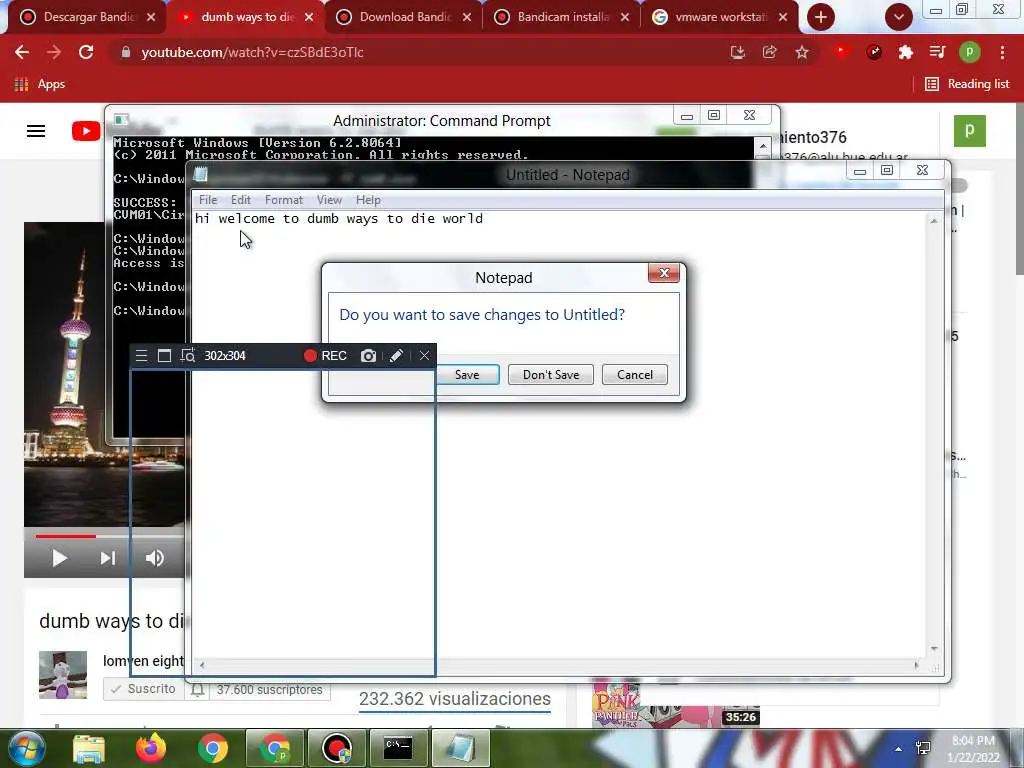Skip to next YouTube video

108,558
